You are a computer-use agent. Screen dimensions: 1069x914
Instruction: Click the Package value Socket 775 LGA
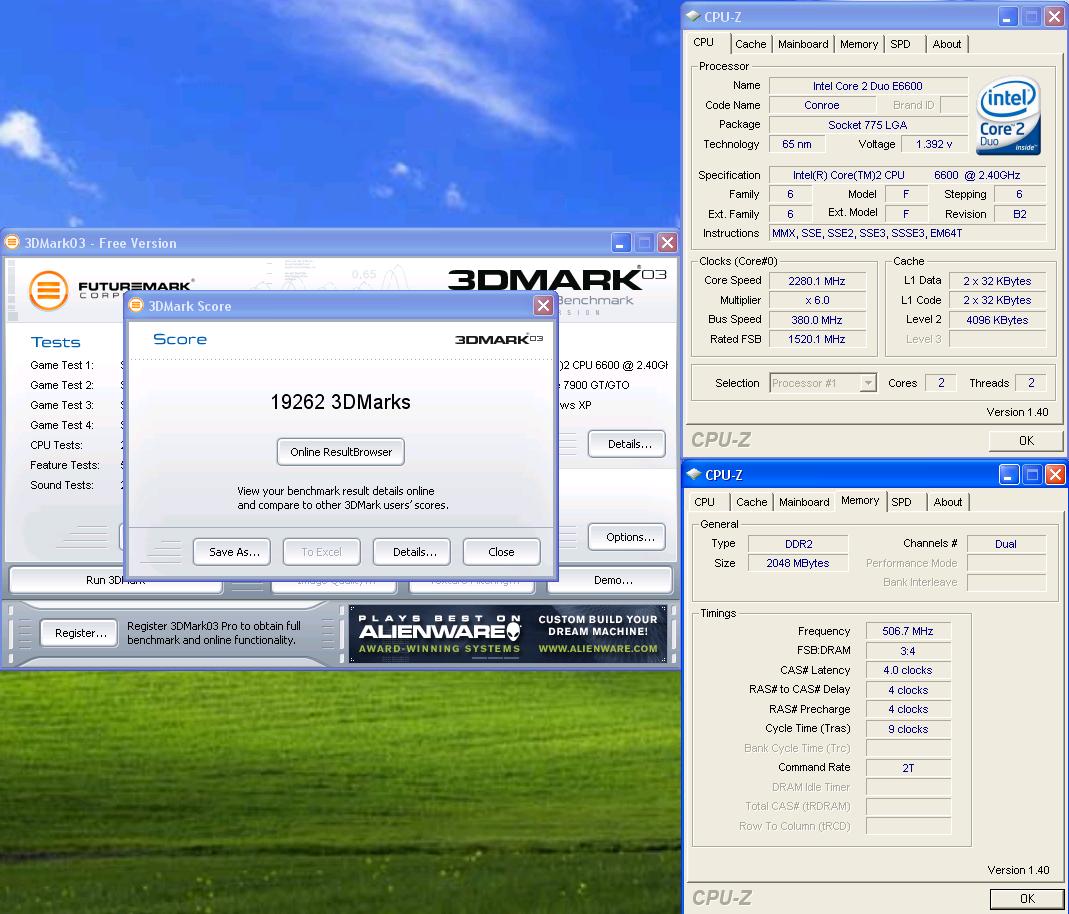(868, 125)
